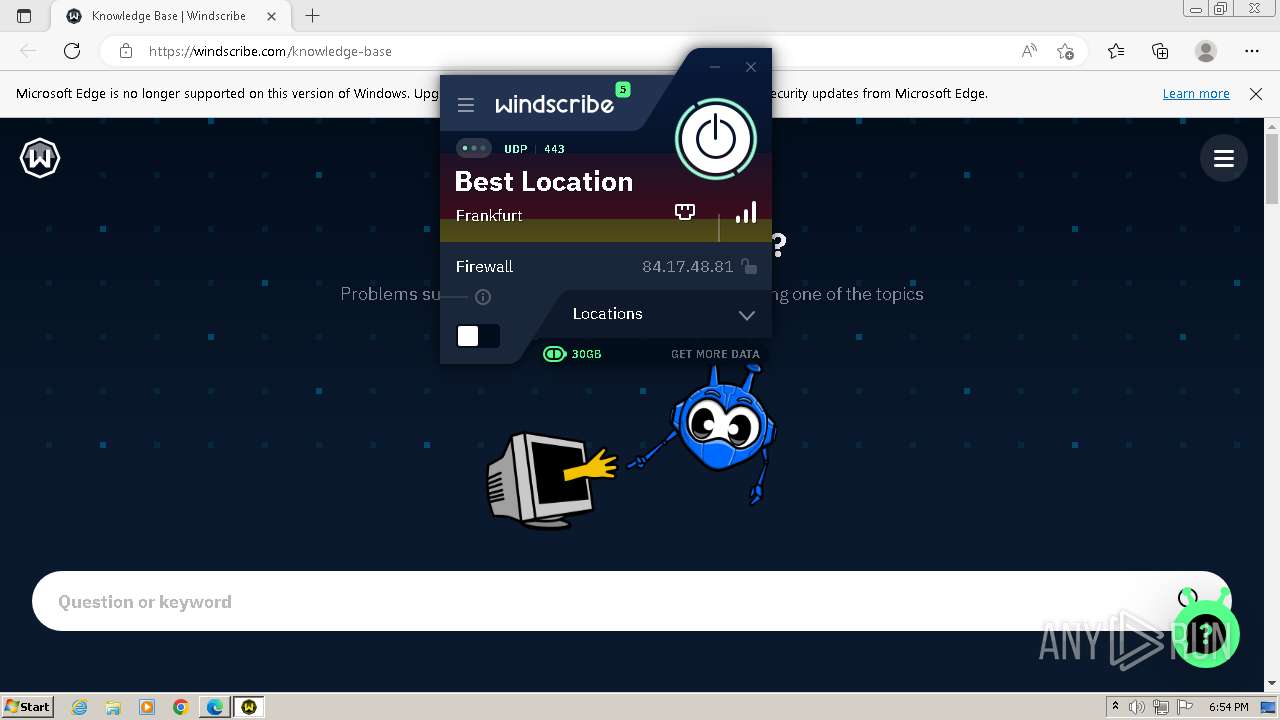1280x720 pixels.
Task: Click the Edge back button
Action: coord(28,51)
